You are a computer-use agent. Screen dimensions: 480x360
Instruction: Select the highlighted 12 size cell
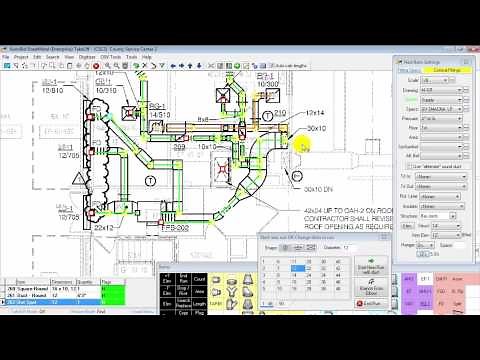pyautogui.click(x=298, y=268)
